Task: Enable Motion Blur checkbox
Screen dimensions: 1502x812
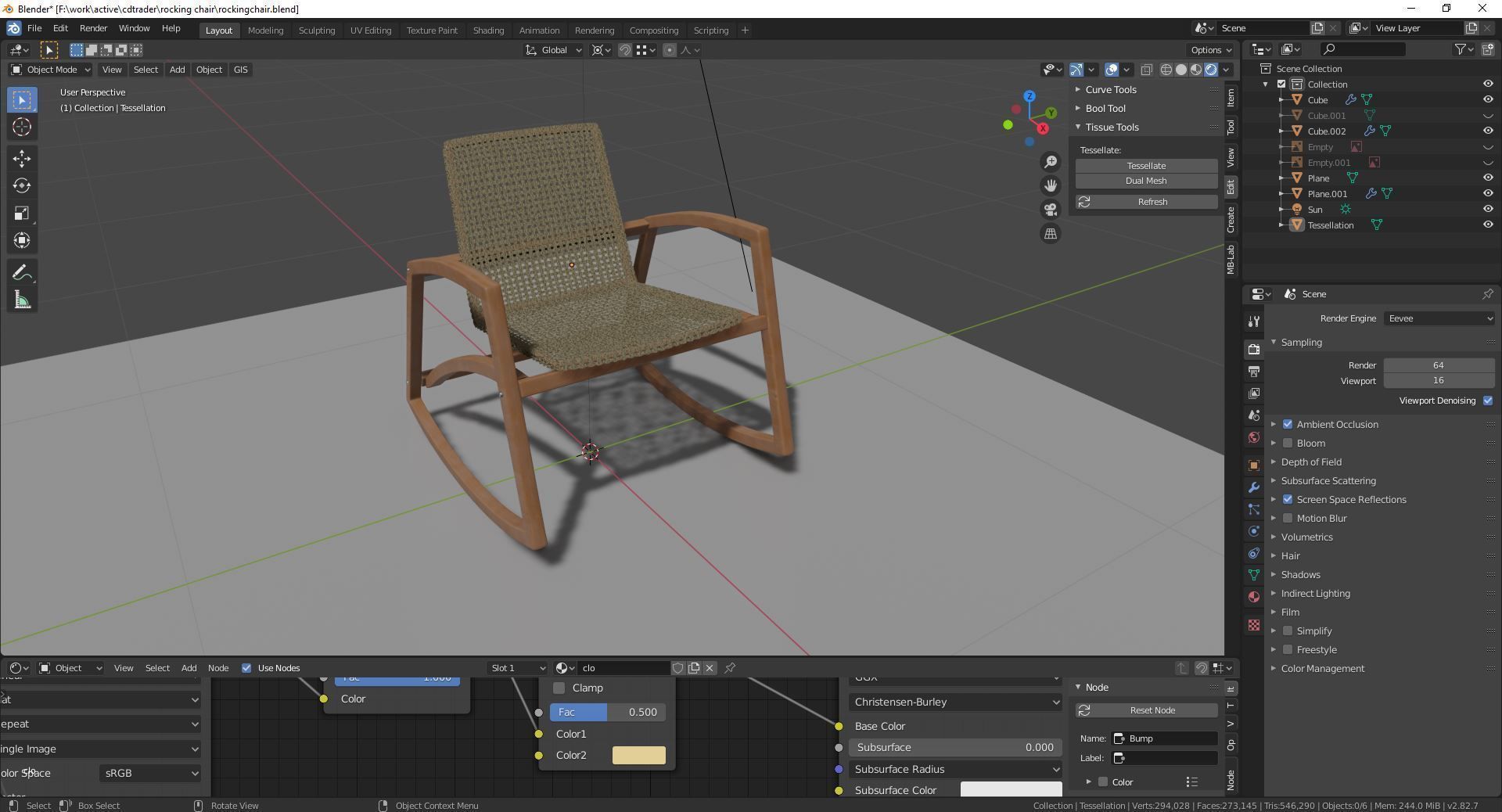Action: [x=1288, y=519]
